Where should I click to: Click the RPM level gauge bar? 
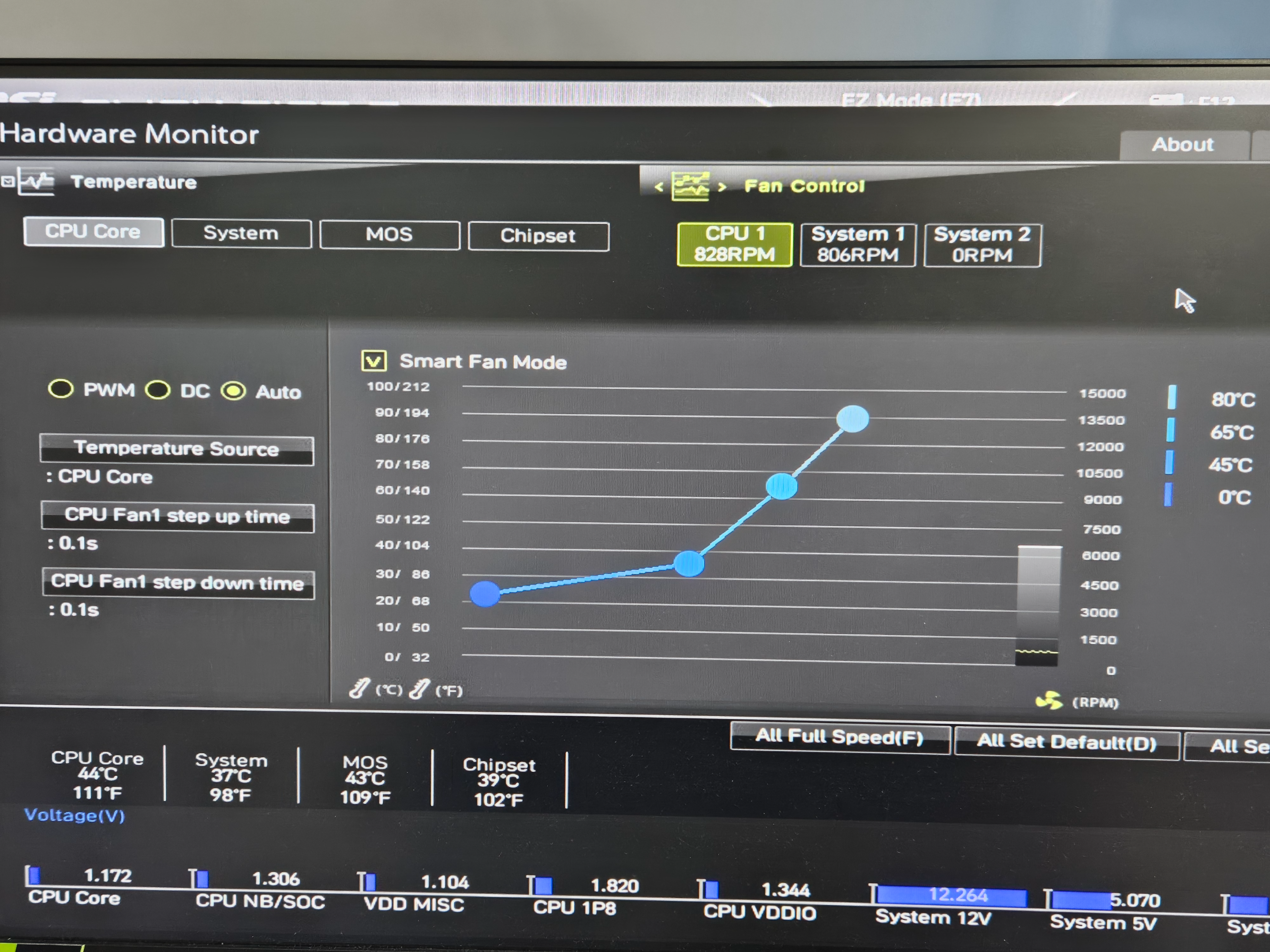click(x=1038, y=606)
